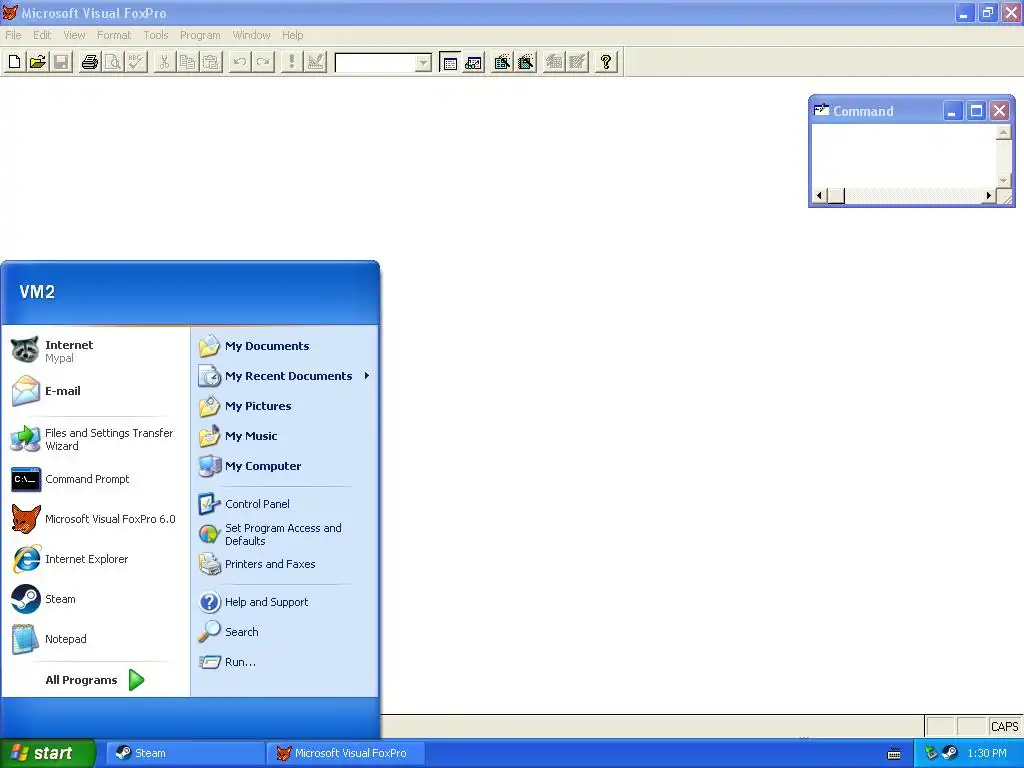Click the Help question mark toolbar icon
This screenshot has width=1024, height=768.
click(606, 62)
